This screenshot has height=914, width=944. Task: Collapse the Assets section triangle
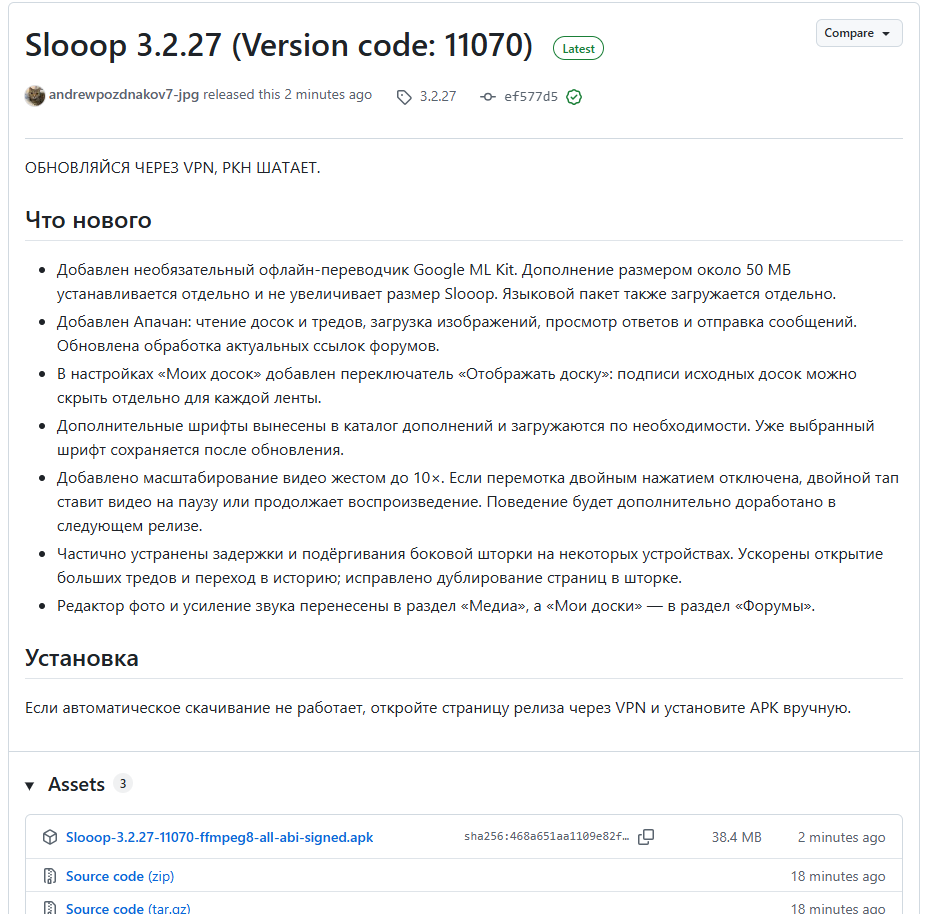click(x=30, y=785)
